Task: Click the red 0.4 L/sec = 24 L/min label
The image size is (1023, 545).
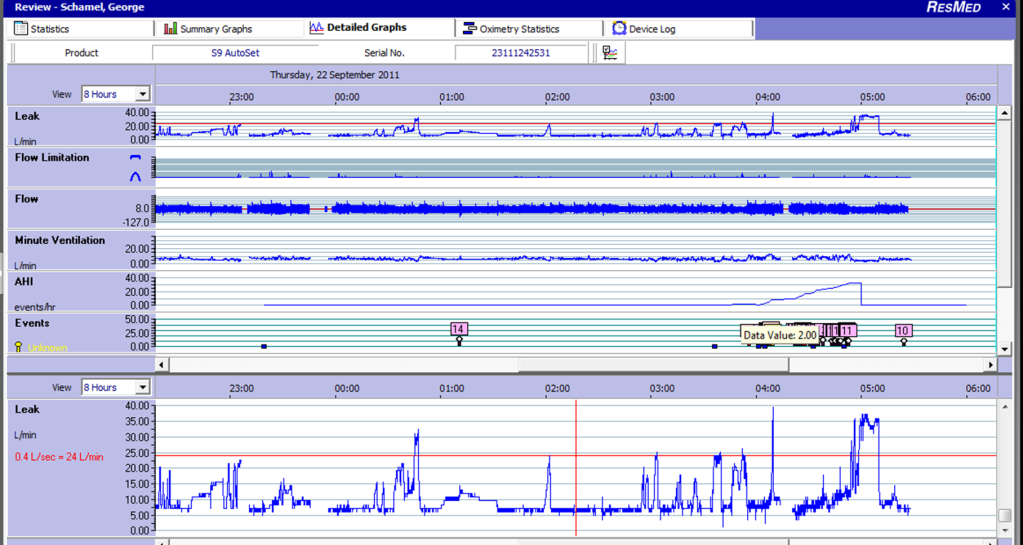Action: pos(59,457)
